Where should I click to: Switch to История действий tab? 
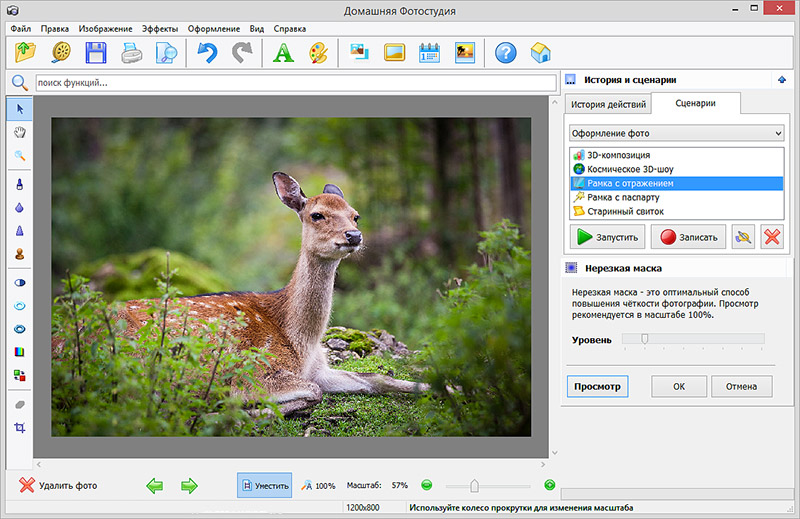(x=607, y=104)
